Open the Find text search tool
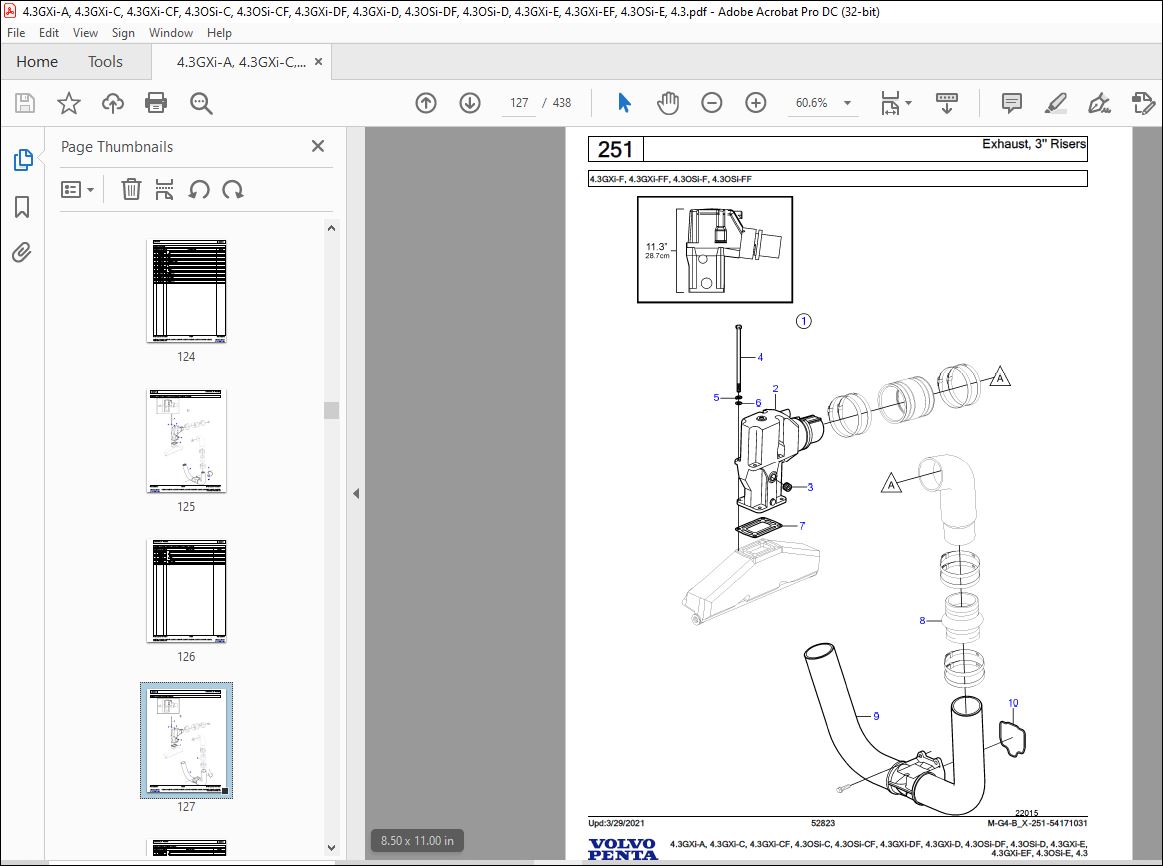This screenshot has height=866, width=1163. 201,103
